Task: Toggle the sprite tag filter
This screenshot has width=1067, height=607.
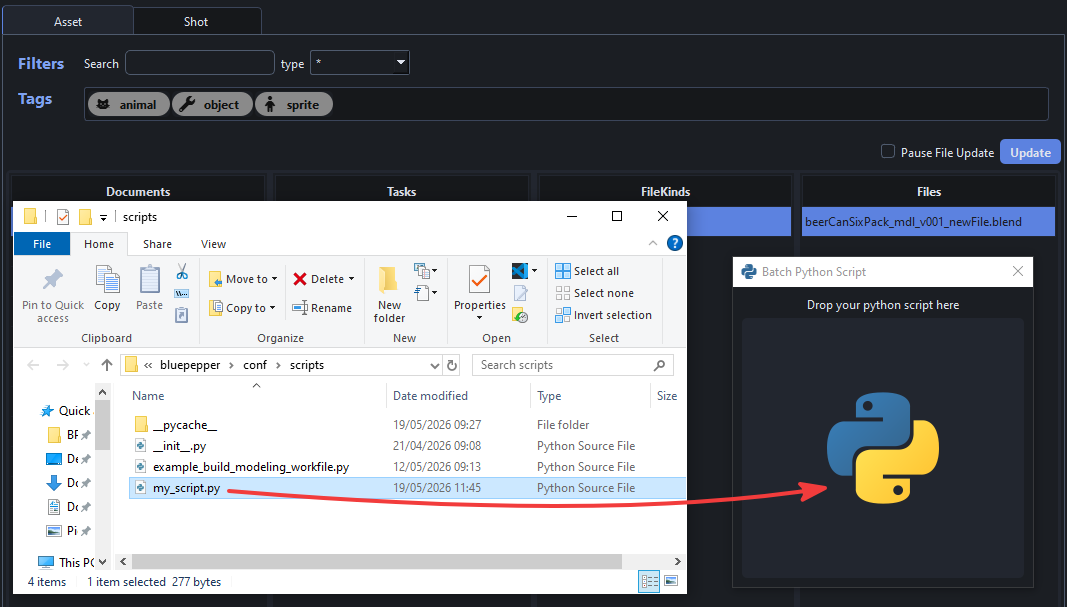Action: click(x=293, y=104)
